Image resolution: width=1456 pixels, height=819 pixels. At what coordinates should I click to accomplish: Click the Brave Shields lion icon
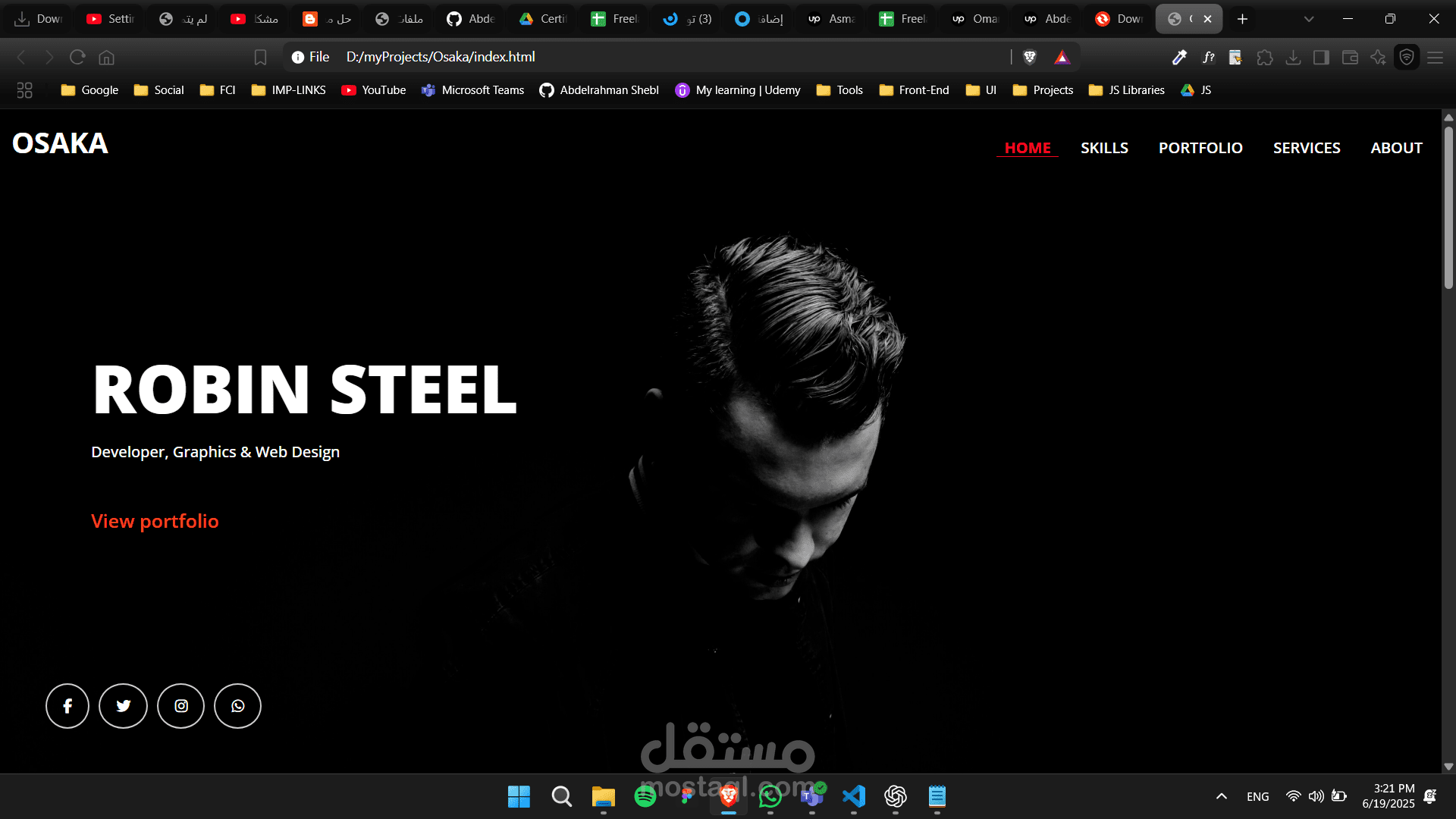[x=1030, y=57]
